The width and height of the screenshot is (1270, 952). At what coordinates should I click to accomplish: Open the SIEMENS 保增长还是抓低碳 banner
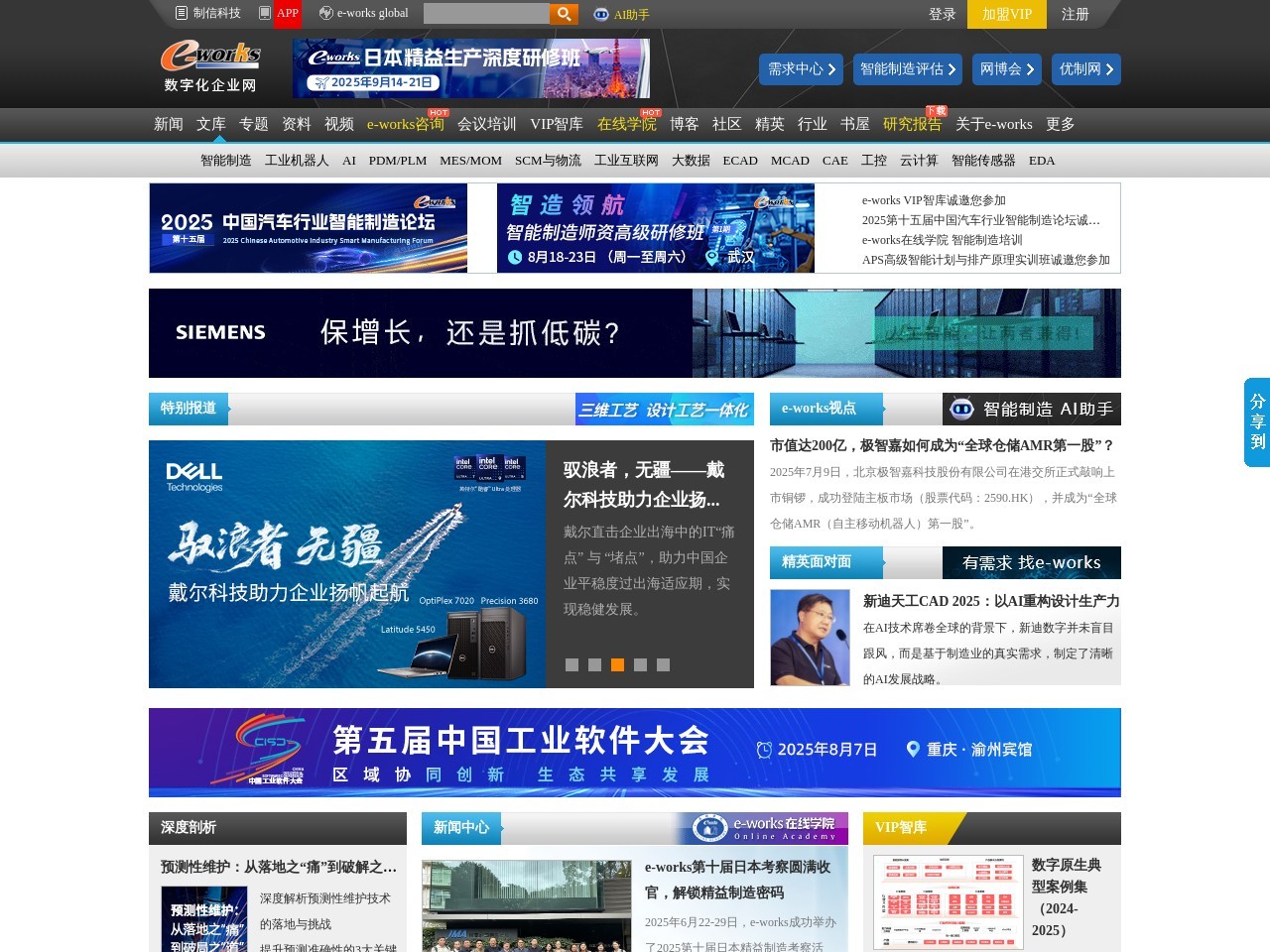coord(635,333)
